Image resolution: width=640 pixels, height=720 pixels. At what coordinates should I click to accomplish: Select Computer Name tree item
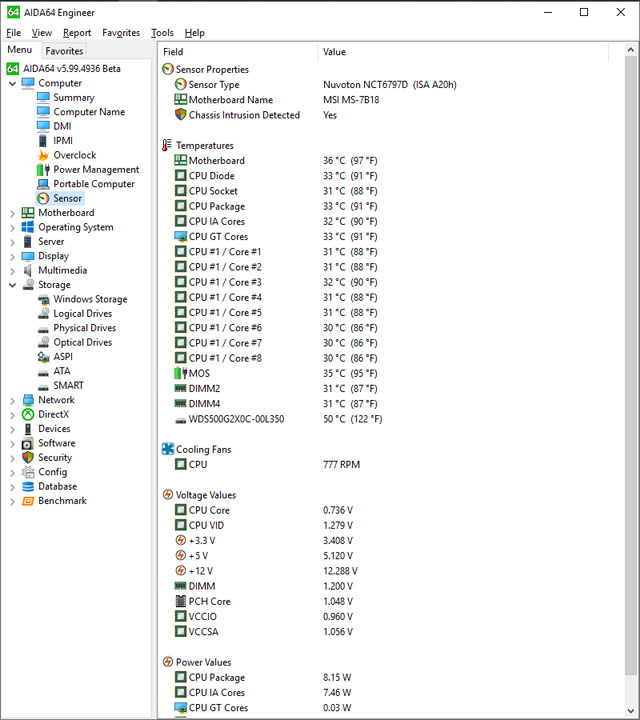click(89, 112)
